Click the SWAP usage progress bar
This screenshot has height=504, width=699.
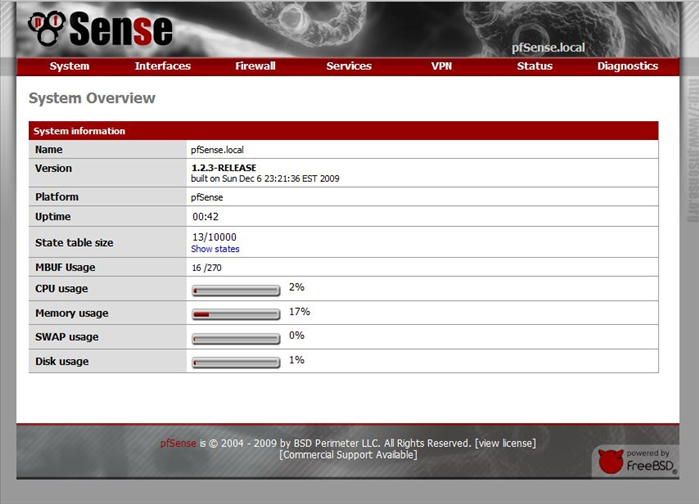(236, 339)
